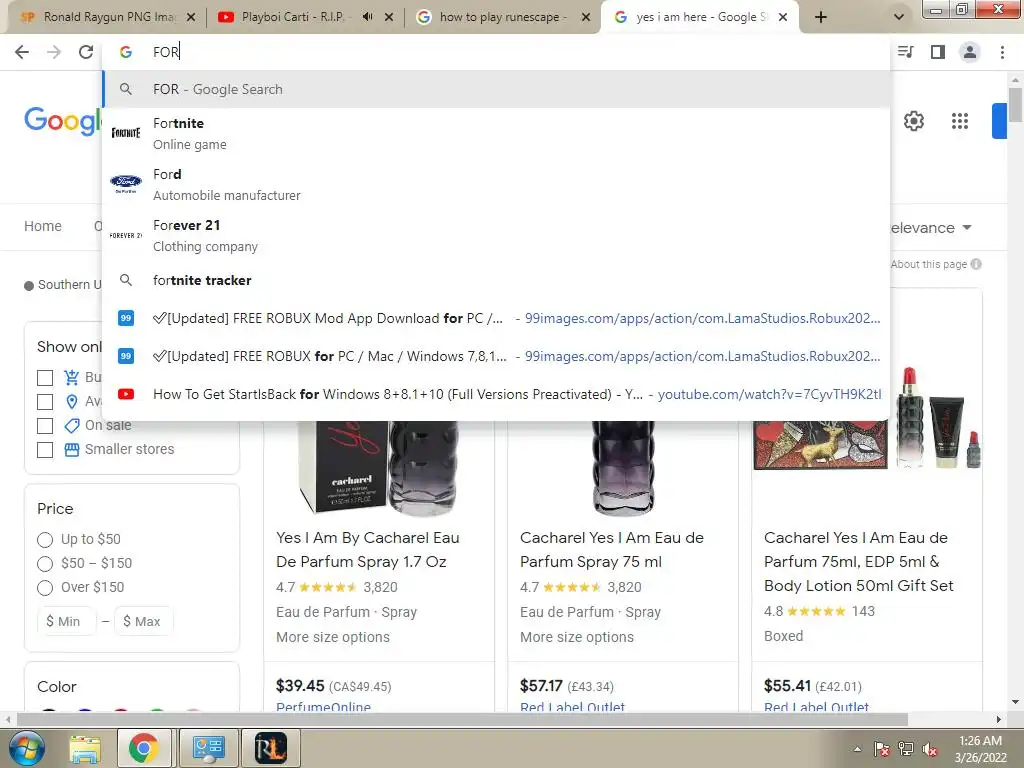
Task: Click About this page info link
Action: click(936, 264)
